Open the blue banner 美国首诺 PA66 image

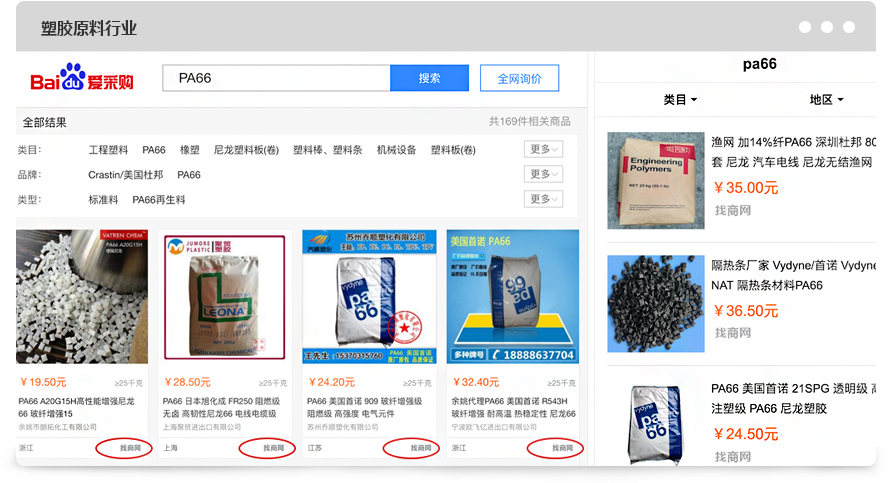click(x=512, y=296)
